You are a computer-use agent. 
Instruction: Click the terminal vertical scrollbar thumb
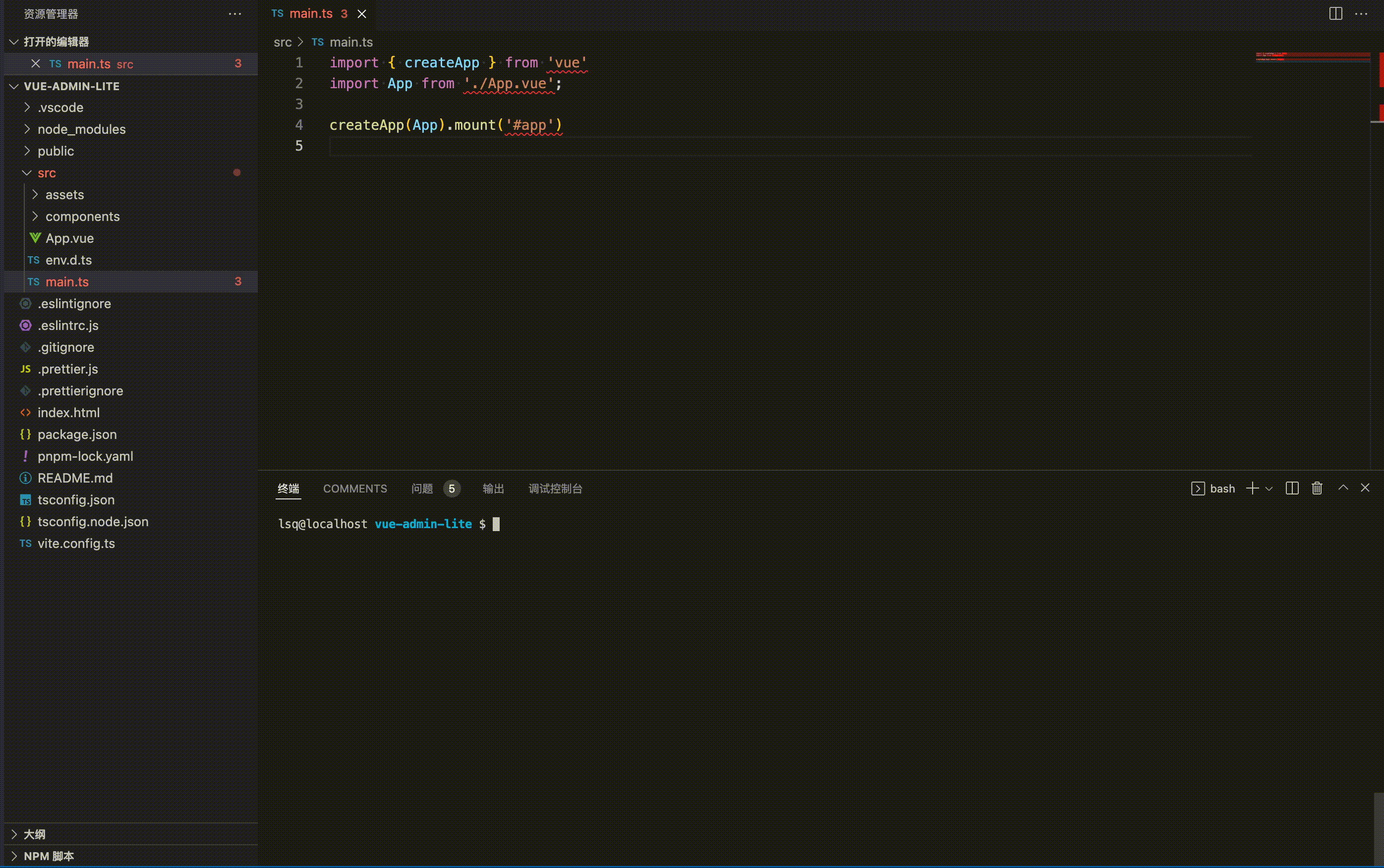click(x=1378, y=829)
